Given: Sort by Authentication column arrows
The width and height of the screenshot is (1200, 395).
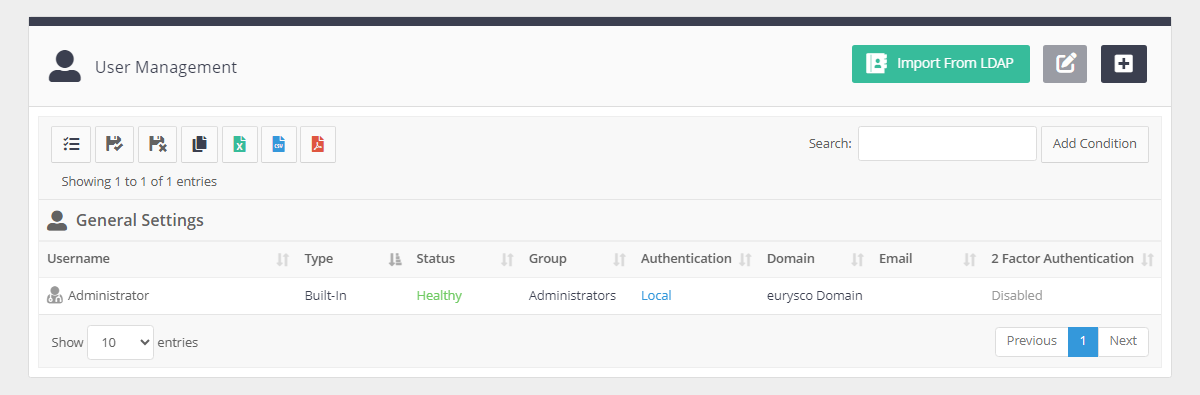Looking at the screenshot, I should (x=745, y=259).
